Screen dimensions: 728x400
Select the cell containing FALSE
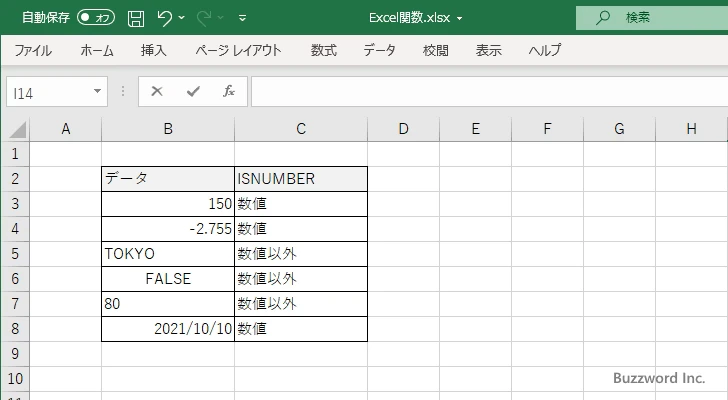(x=168, y=279)
